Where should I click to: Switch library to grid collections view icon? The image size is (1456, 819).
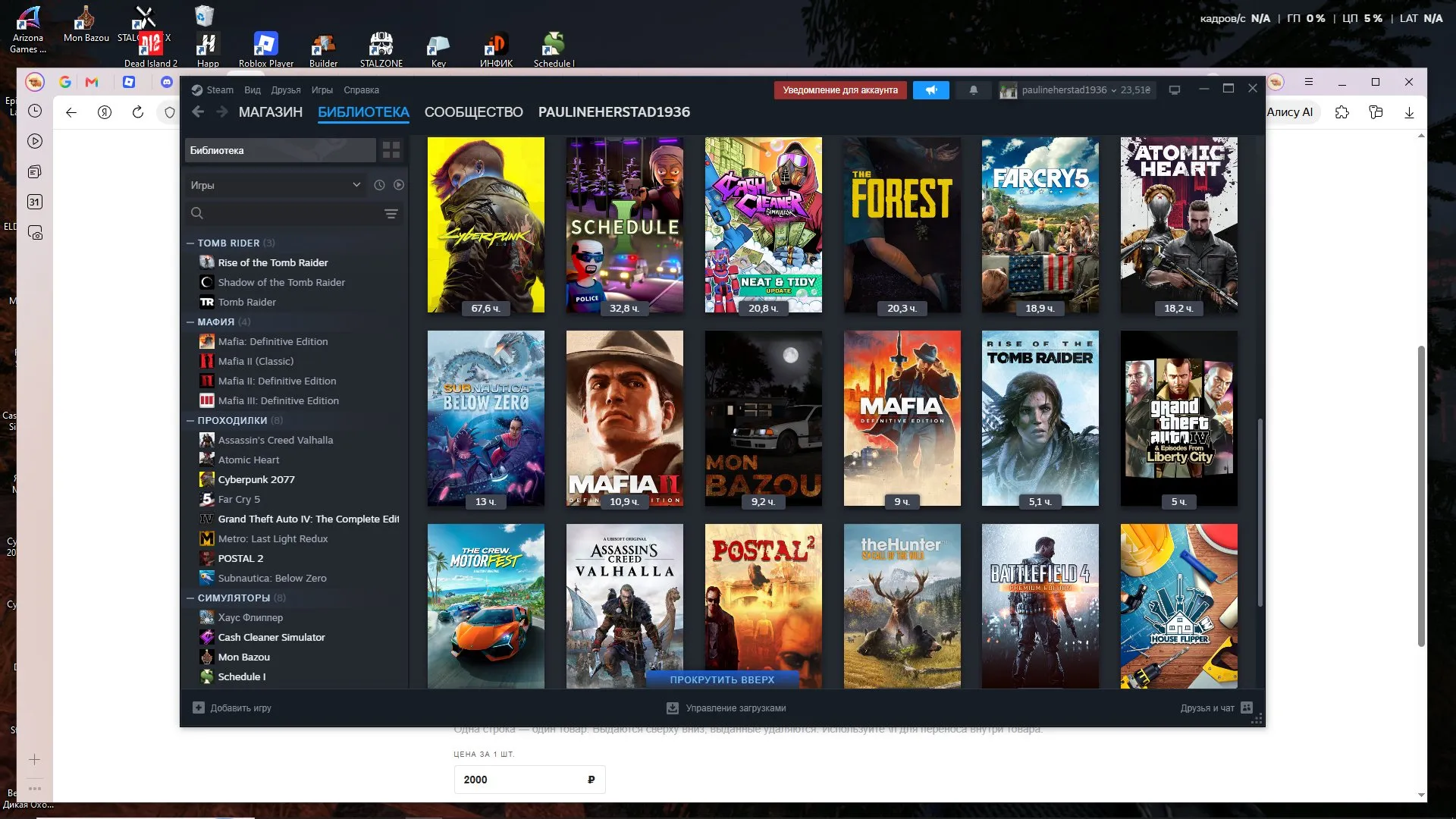click(391, 150)
